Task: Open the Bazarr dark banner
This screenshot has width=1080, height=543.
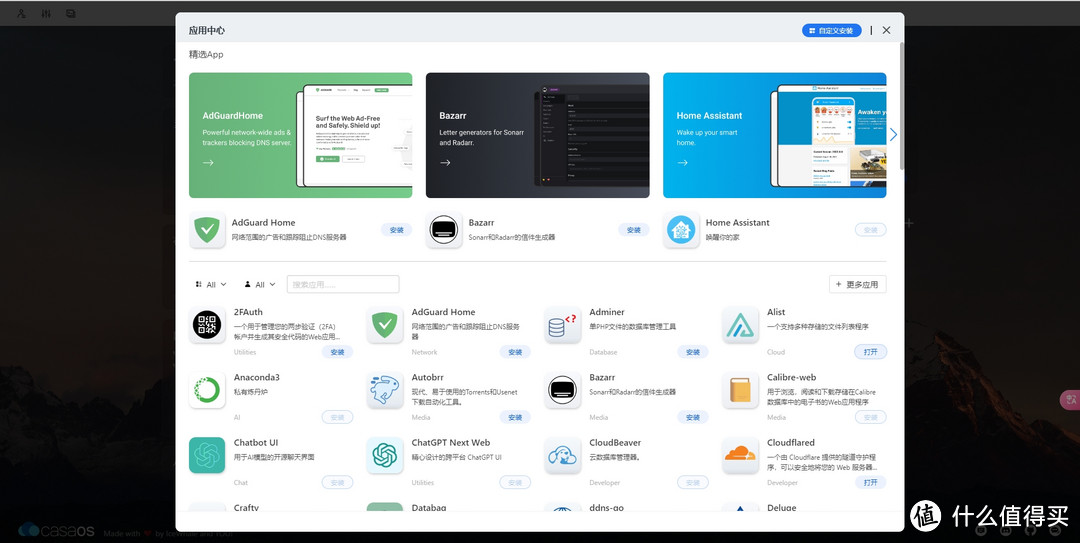Action: (x=537, y=135)
